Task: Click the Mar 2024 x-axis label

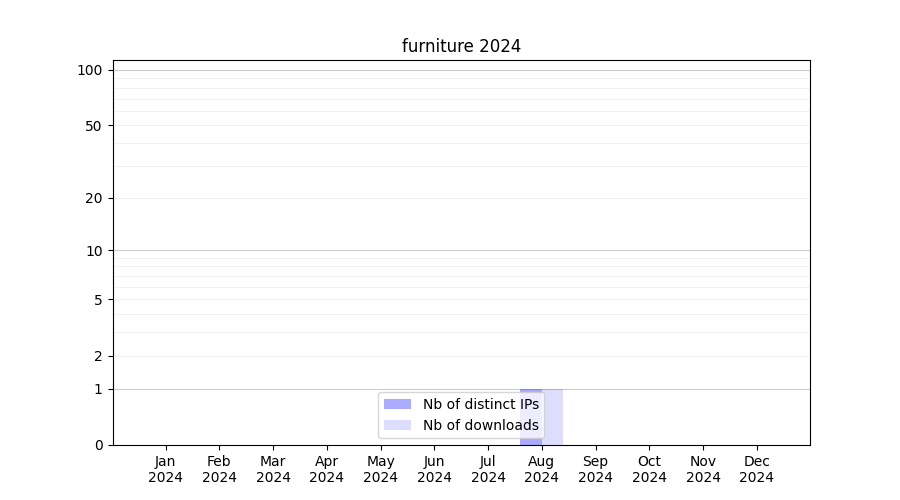Action: point(273,469)
